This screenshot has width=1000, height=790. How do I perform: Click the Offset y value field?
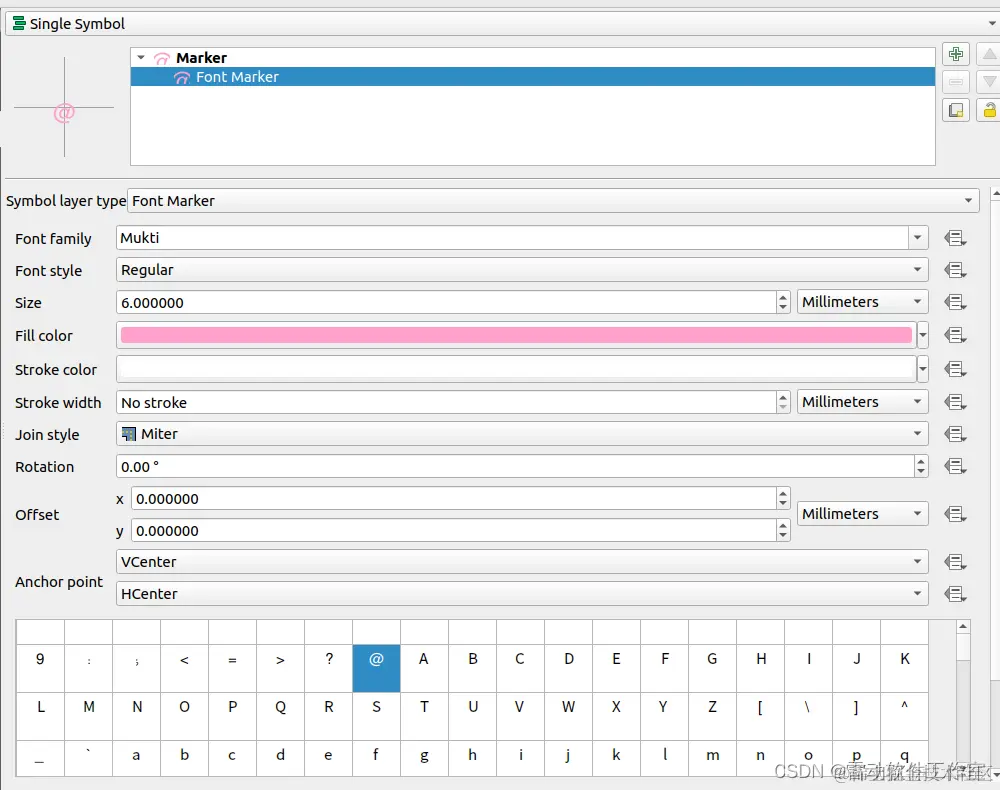point(453,530)
